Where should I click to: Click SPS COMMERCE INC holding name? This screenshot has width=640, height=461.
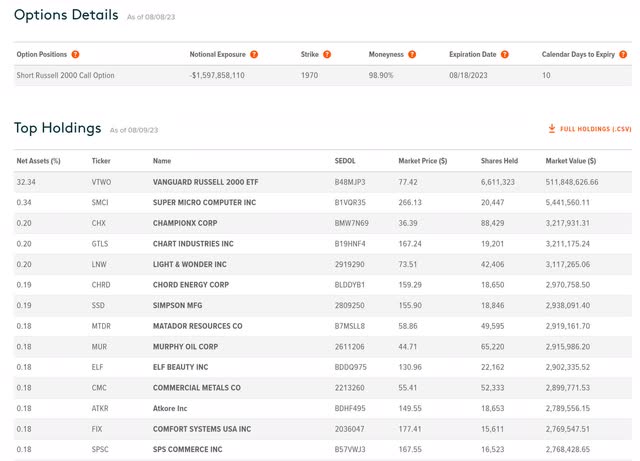pos(187,450)
